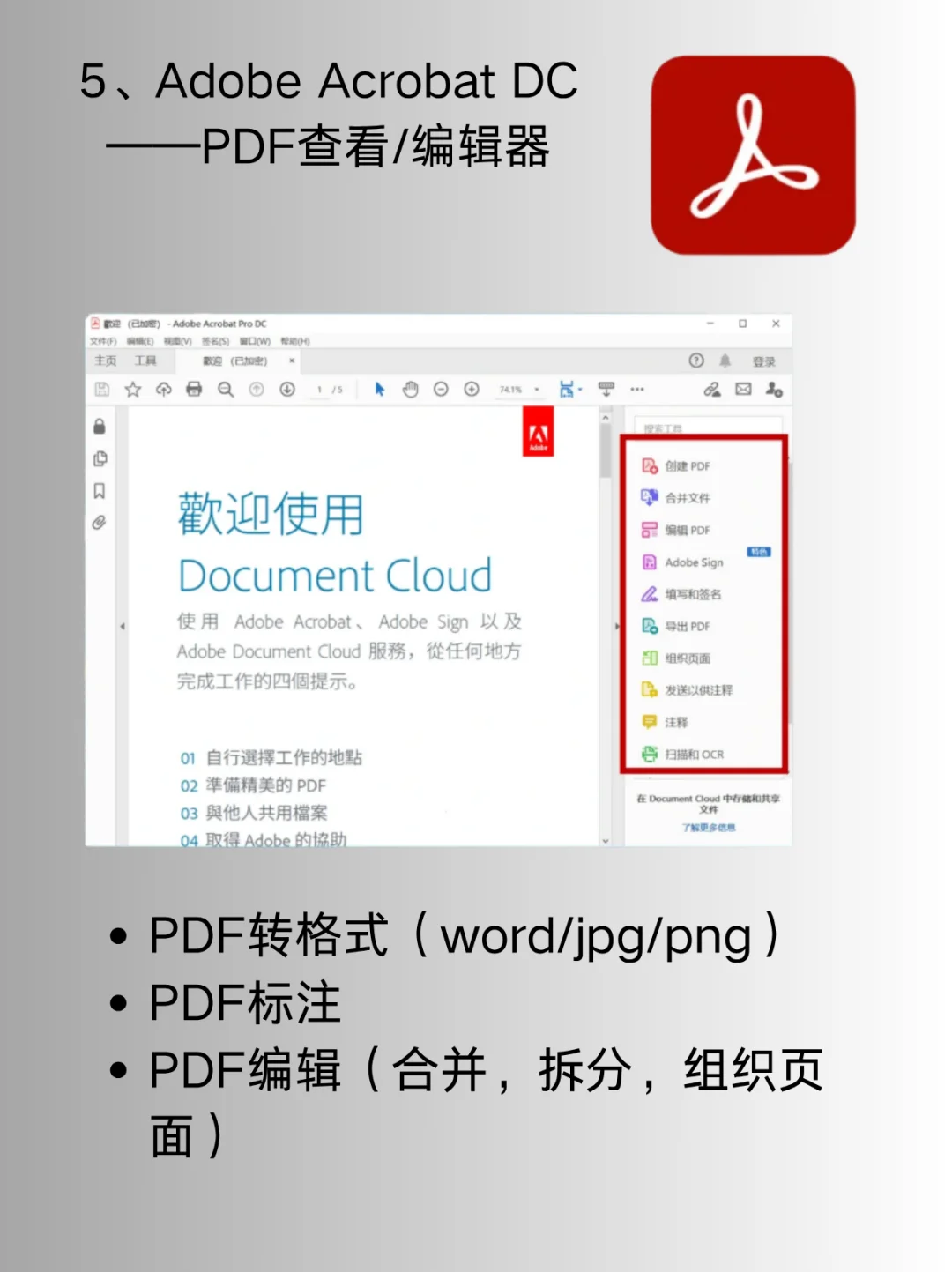Open more tools via three dots
Viewport: 952px width, 1272px height.
click(637, 389)
